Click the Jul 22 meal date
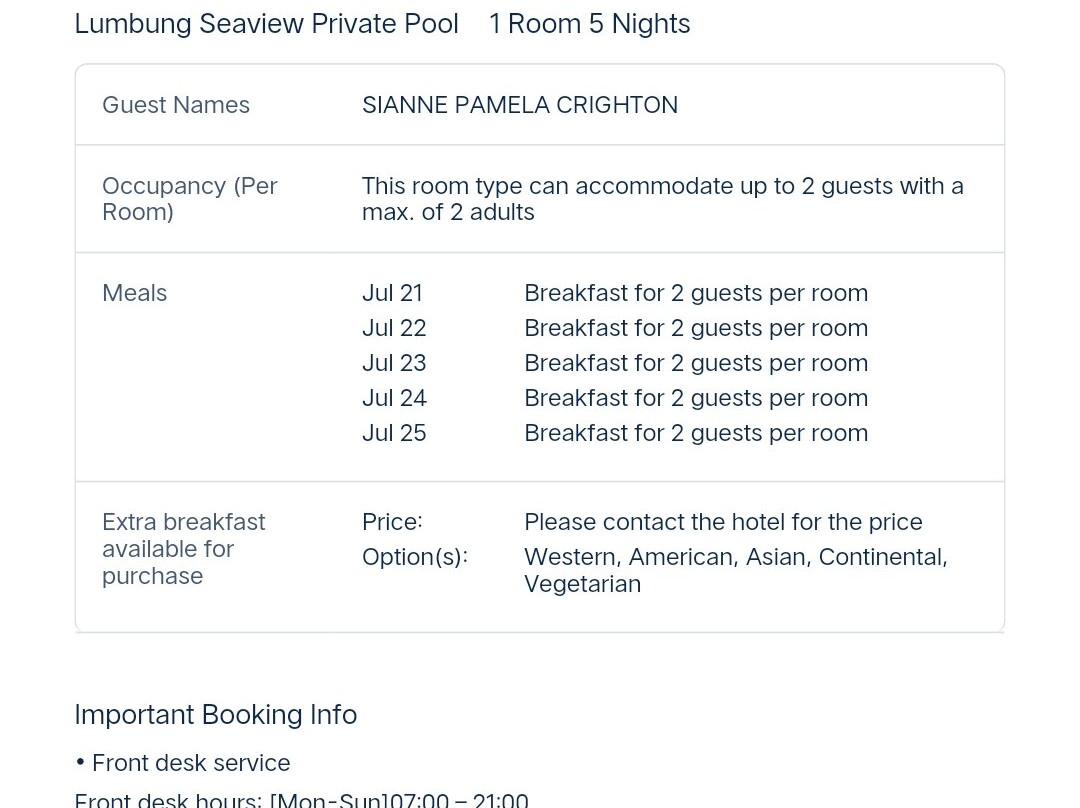This screenshot has height=808, width=1080. (394, 328)
